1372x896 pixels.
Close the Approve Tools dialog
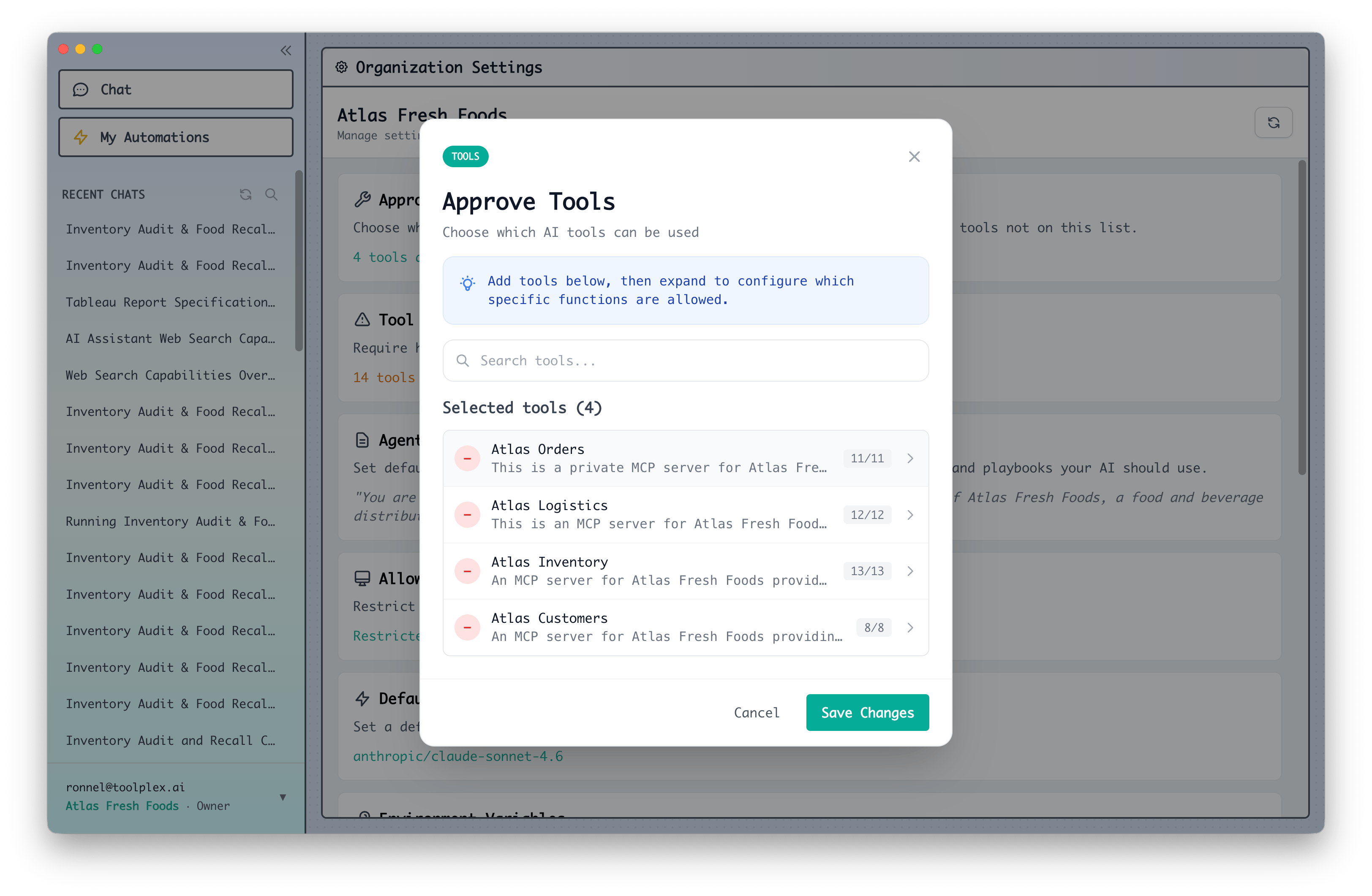coord(914,156)
